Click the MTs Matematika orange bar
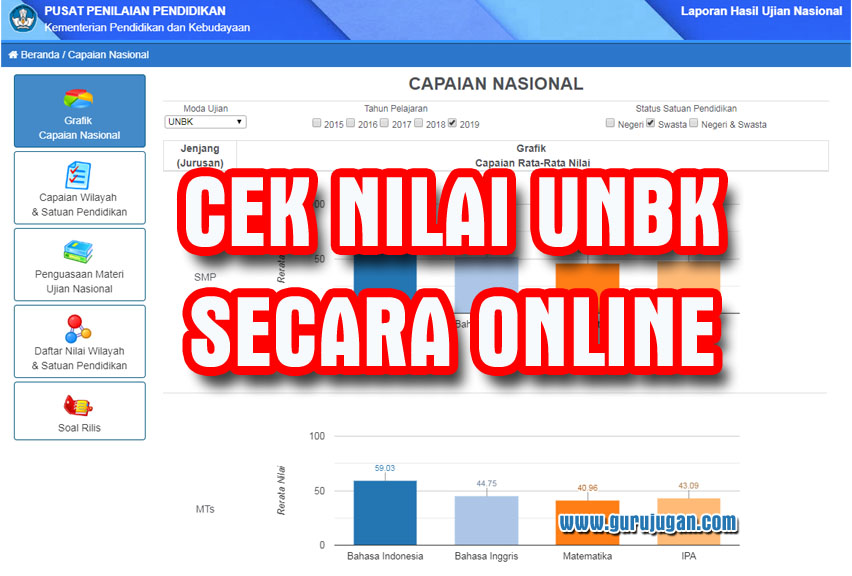The height and width of the screenshot is (576, 852). coord(587,522)
